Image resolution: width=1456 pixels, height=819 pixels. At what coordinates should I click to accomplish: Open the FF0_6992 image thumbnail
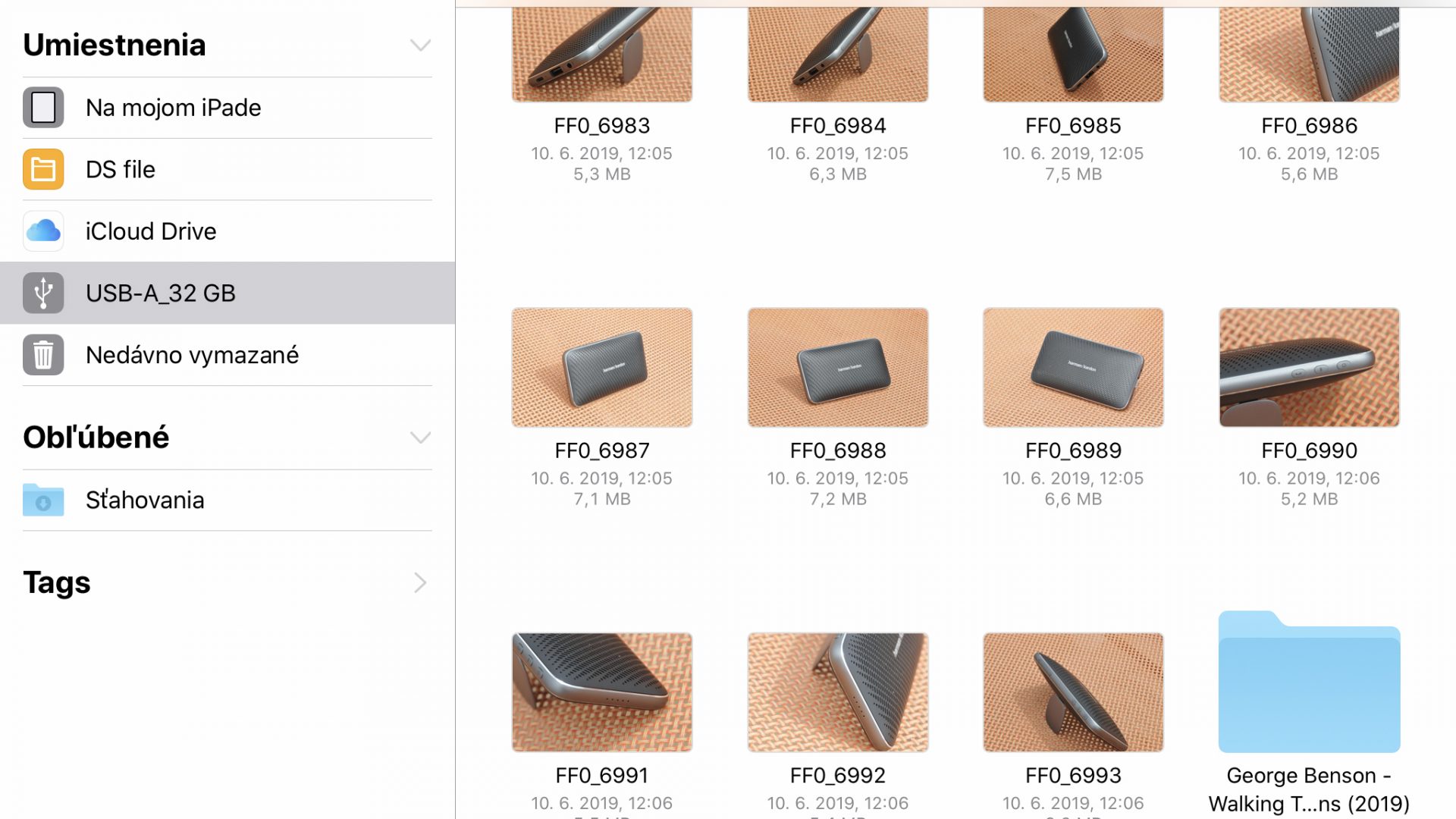coord(838,692)
